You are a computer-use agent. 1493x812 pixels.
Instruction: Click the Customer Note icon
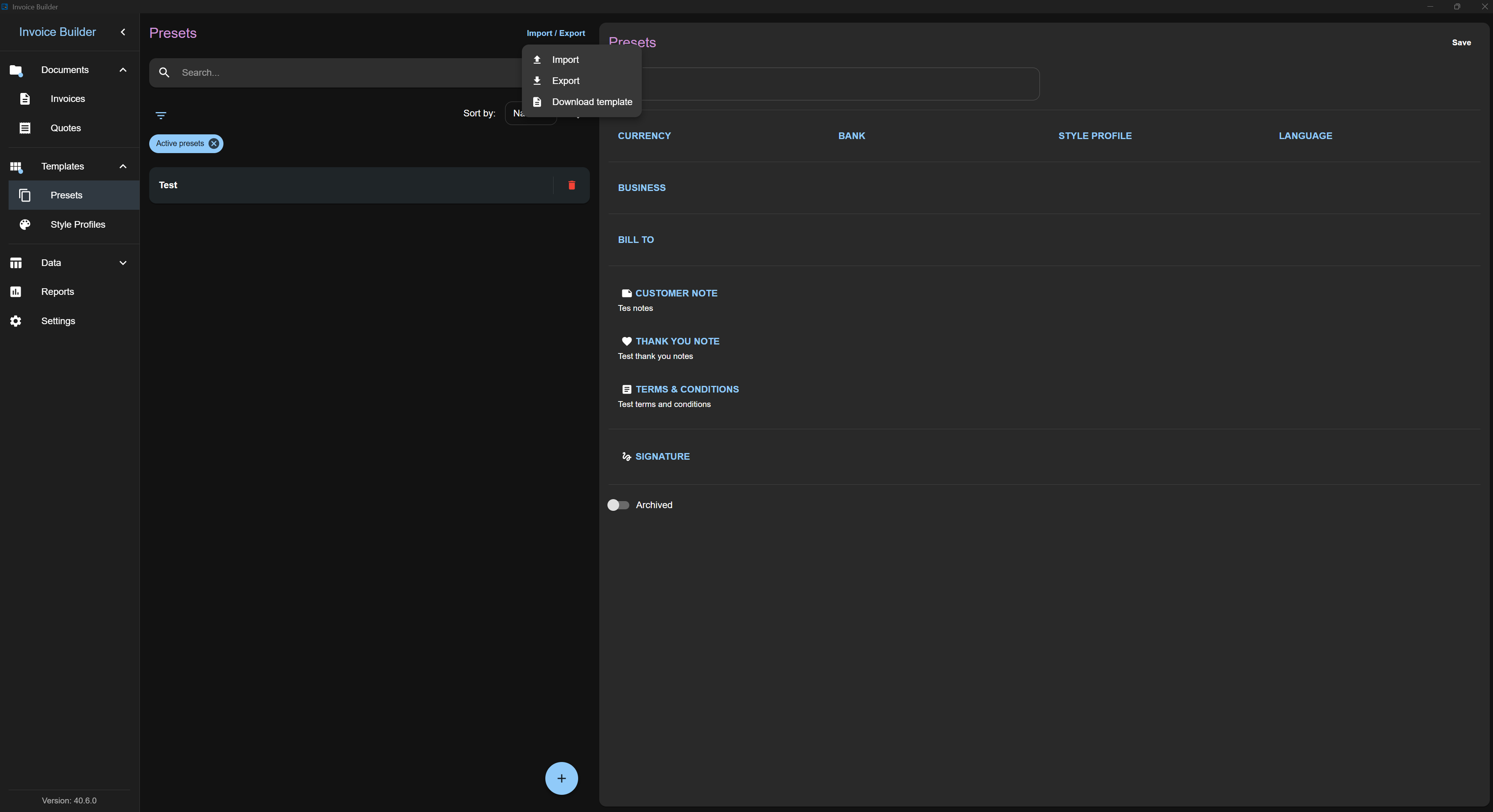[x=627, y=294]
